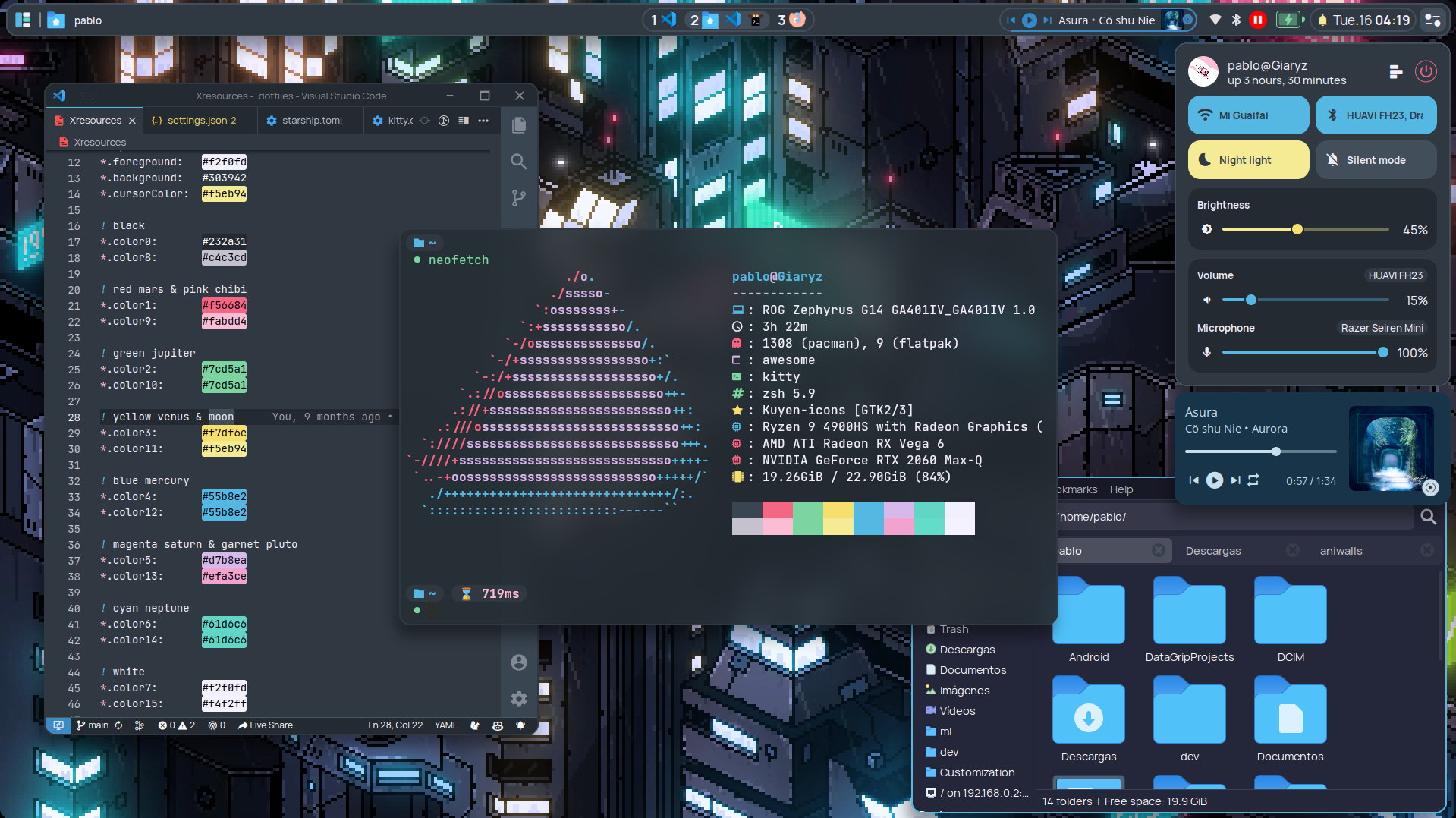
Task: Click the Wi-Fi icon in top bar
Action: (1215, 20)
